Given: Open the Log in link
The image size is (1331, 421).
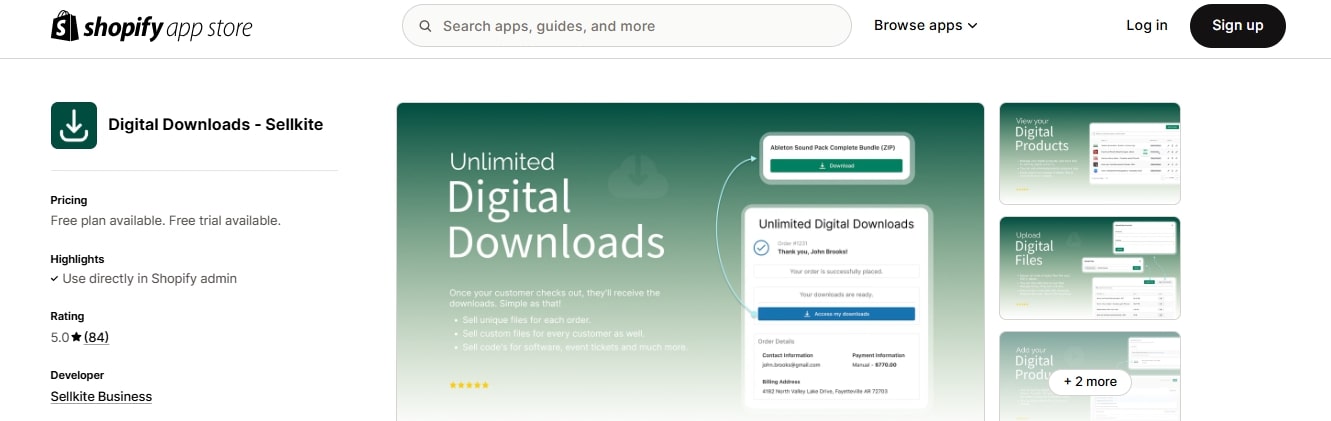Looking at the screenshot, I should click(1146, 26).
